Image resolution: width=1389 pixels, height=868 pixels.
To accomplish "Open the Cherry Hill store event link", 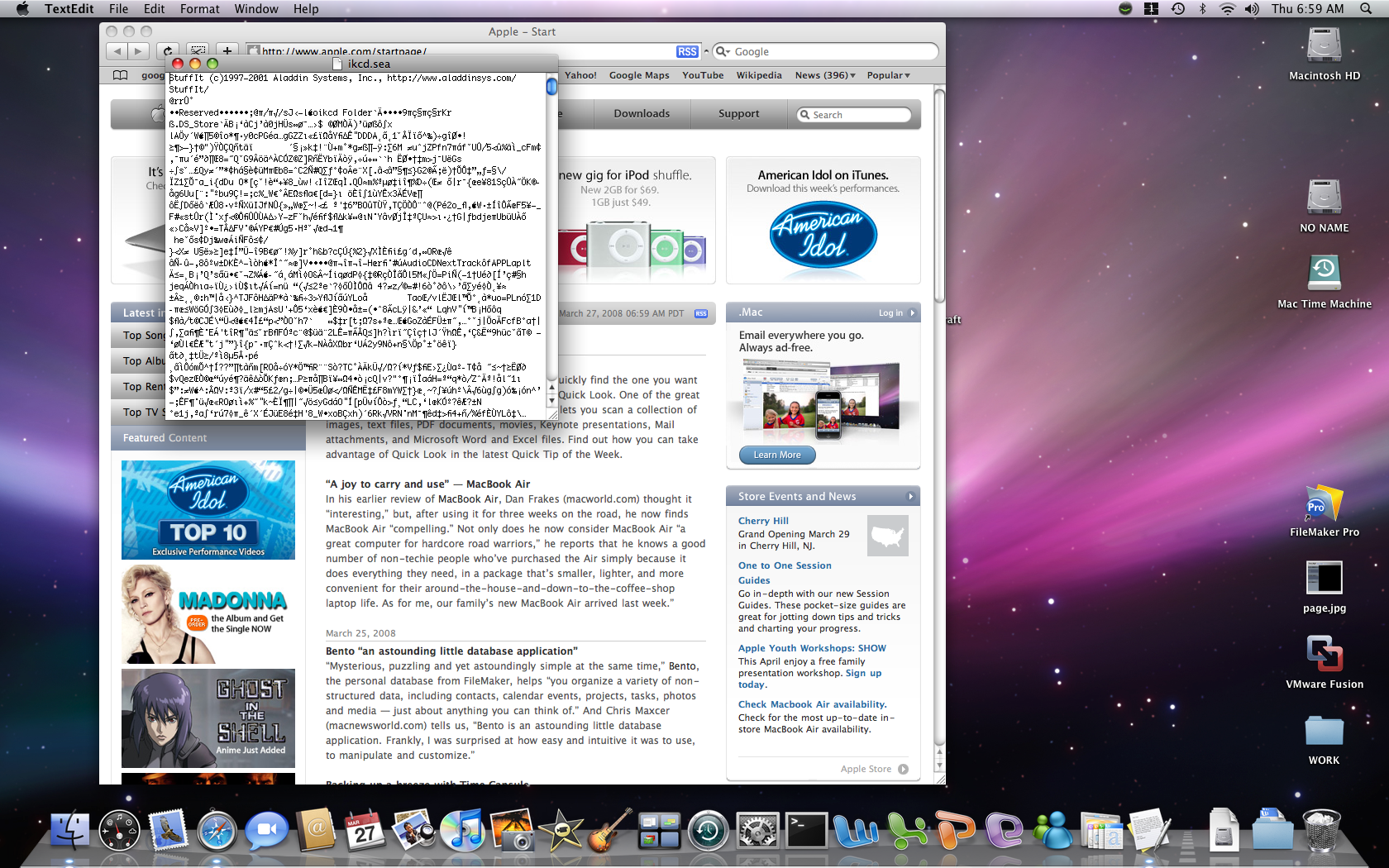I will [763, 521].
